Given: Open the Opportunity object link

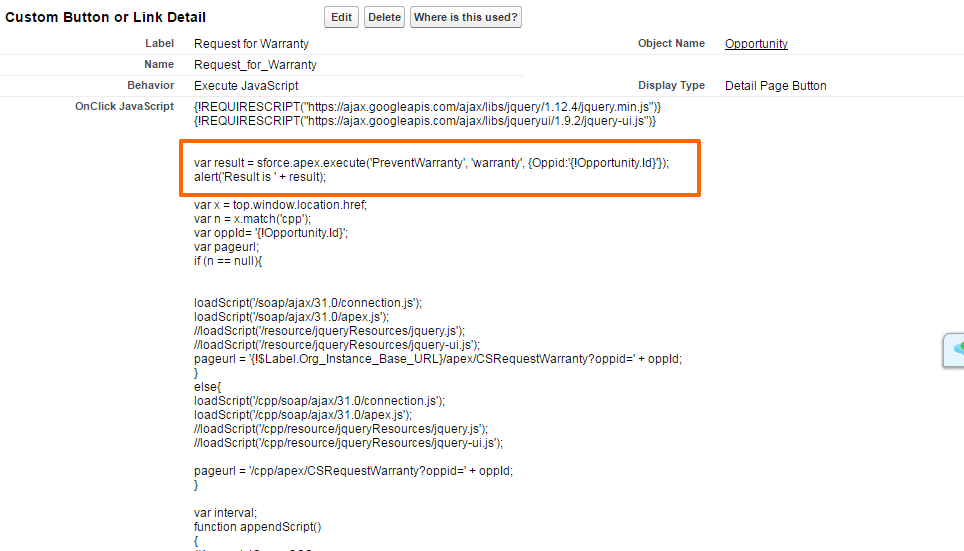Looking at the screenshot, I should 756,44.
